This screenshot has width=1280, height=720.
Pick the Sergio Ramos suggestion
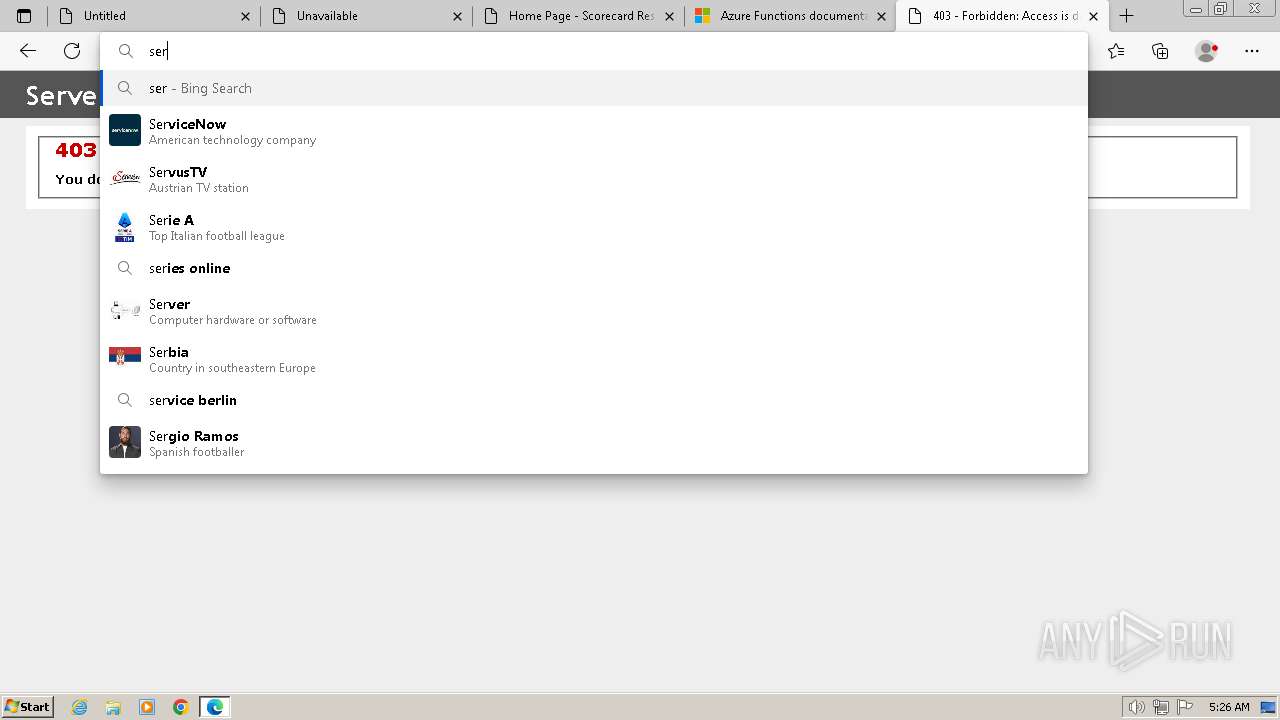(x=594, y=443)
